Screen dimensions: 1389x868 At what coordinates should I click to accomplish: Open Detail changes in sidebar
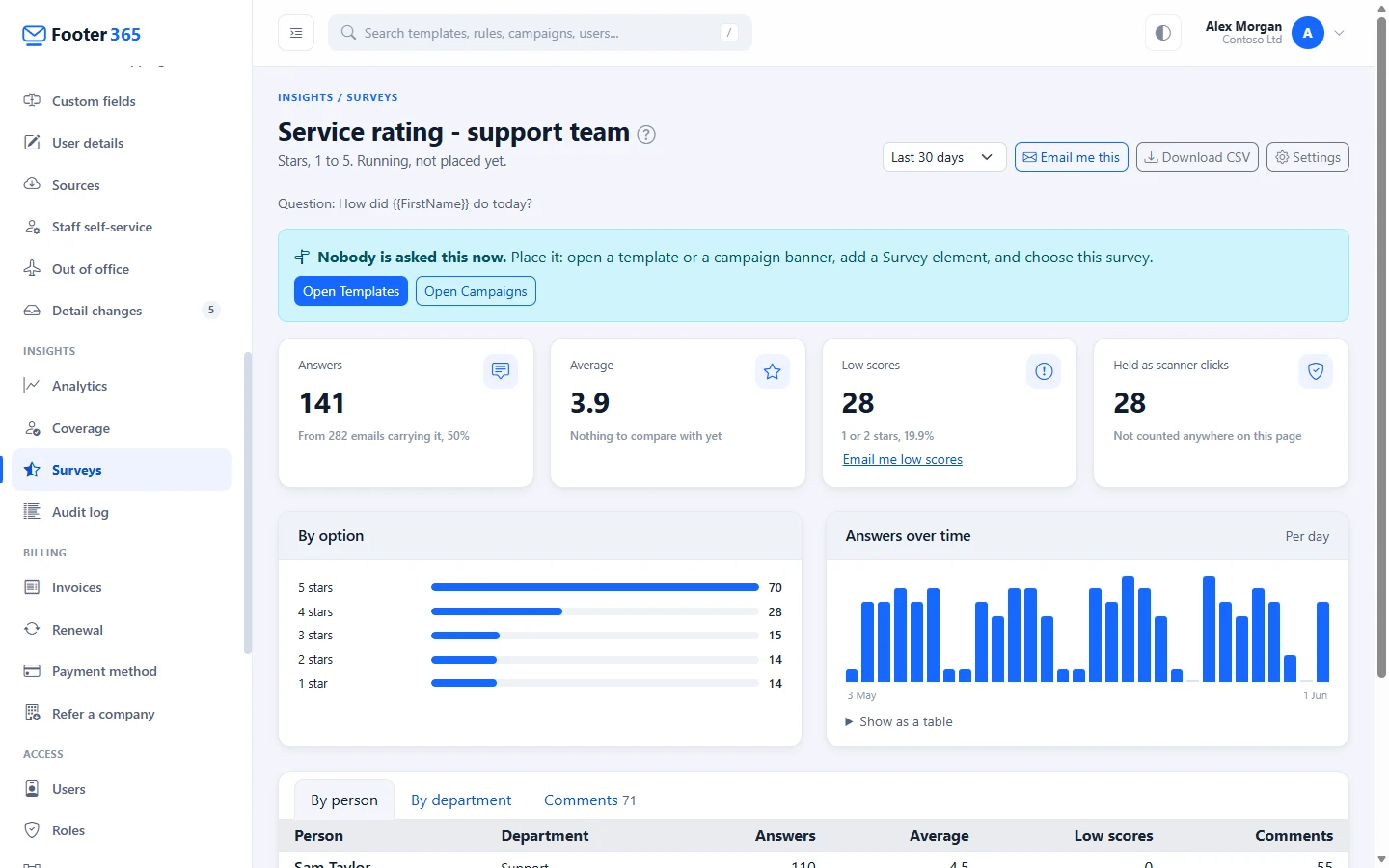pyautogui.click(x=122, y=311)
